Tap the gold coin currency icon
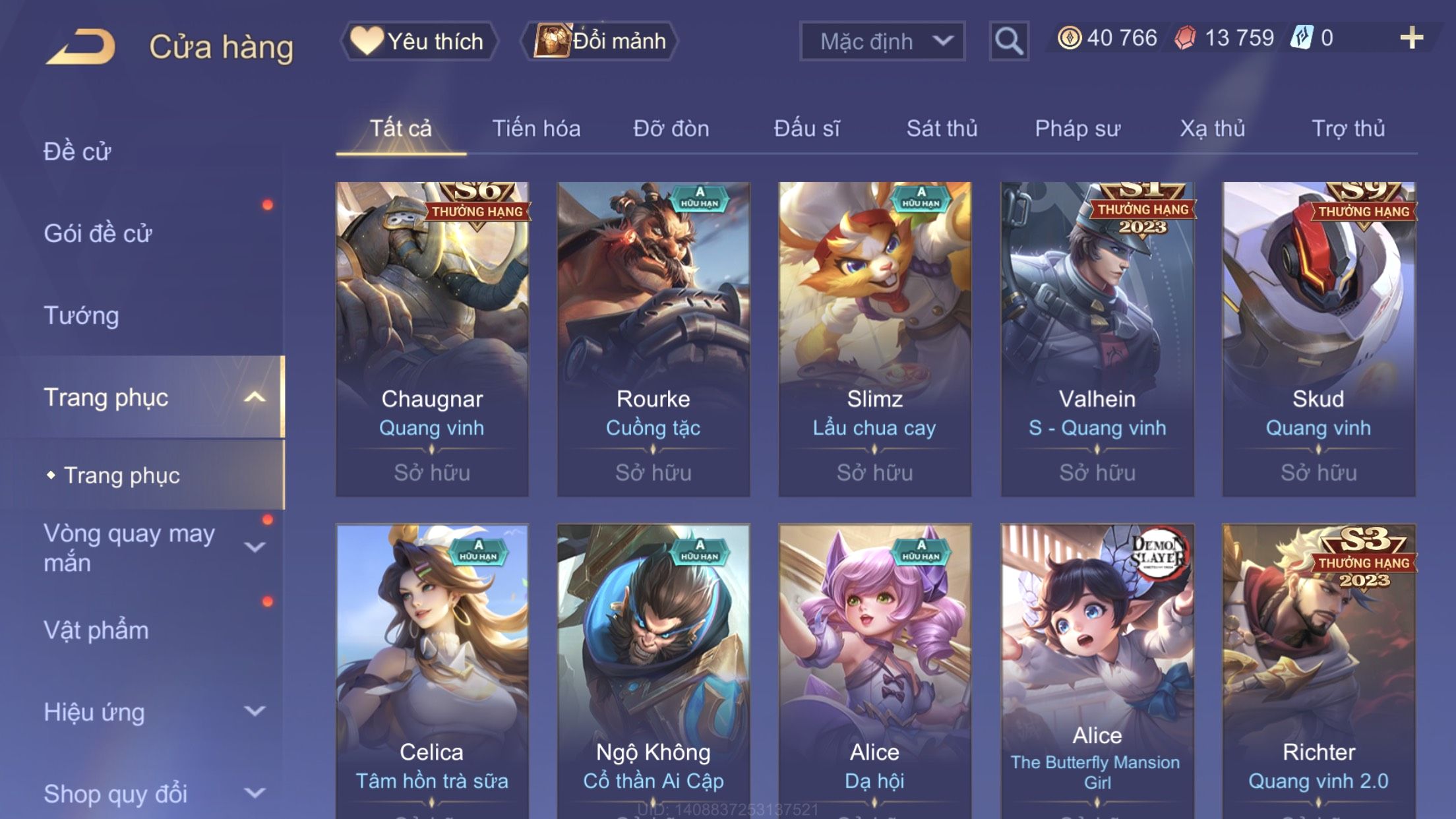The image size is (1456, 819). (1069, 38)
